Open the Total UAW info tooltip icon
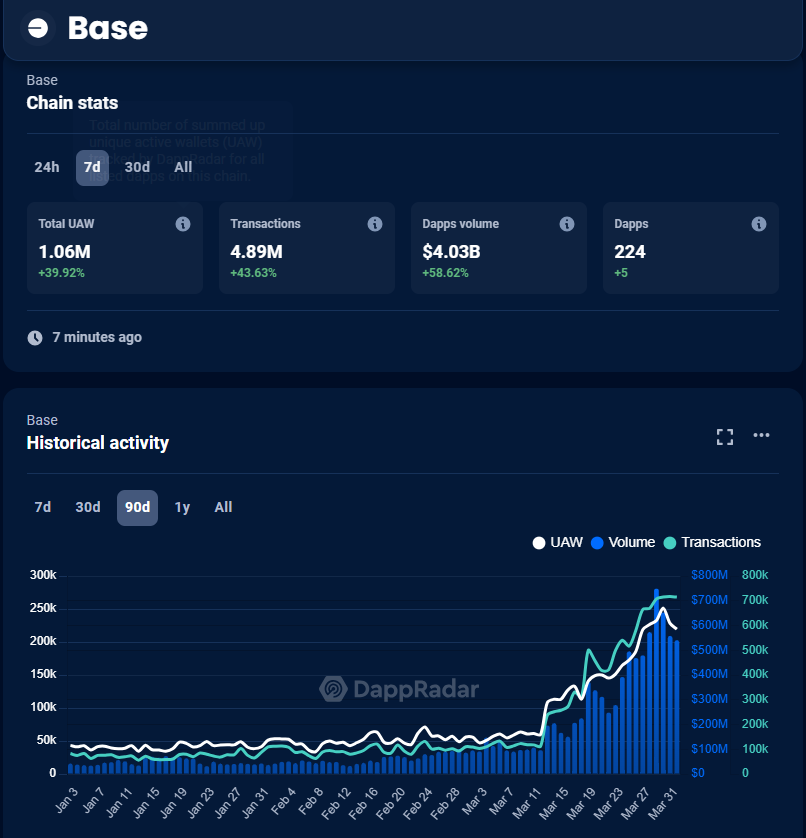The height and width of the screenshot is (838, 806). [x=183, y=224]
